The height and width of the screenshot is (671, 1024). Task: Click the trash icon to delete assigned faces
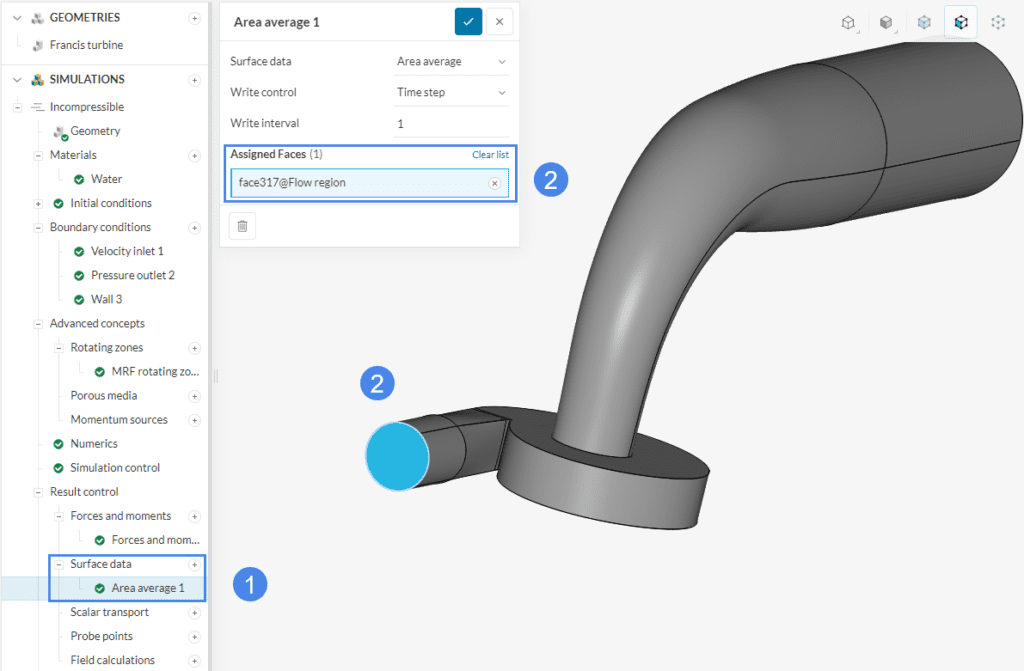click(241, 225)
